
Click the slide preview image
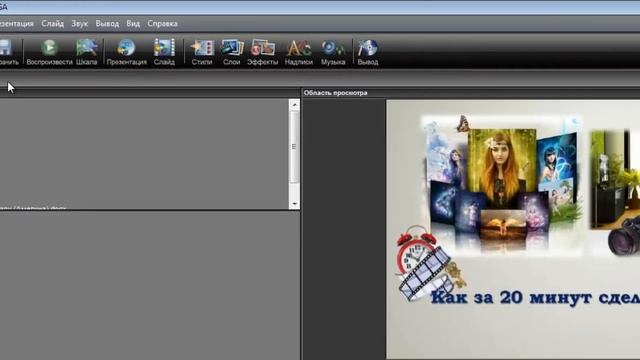513,229
